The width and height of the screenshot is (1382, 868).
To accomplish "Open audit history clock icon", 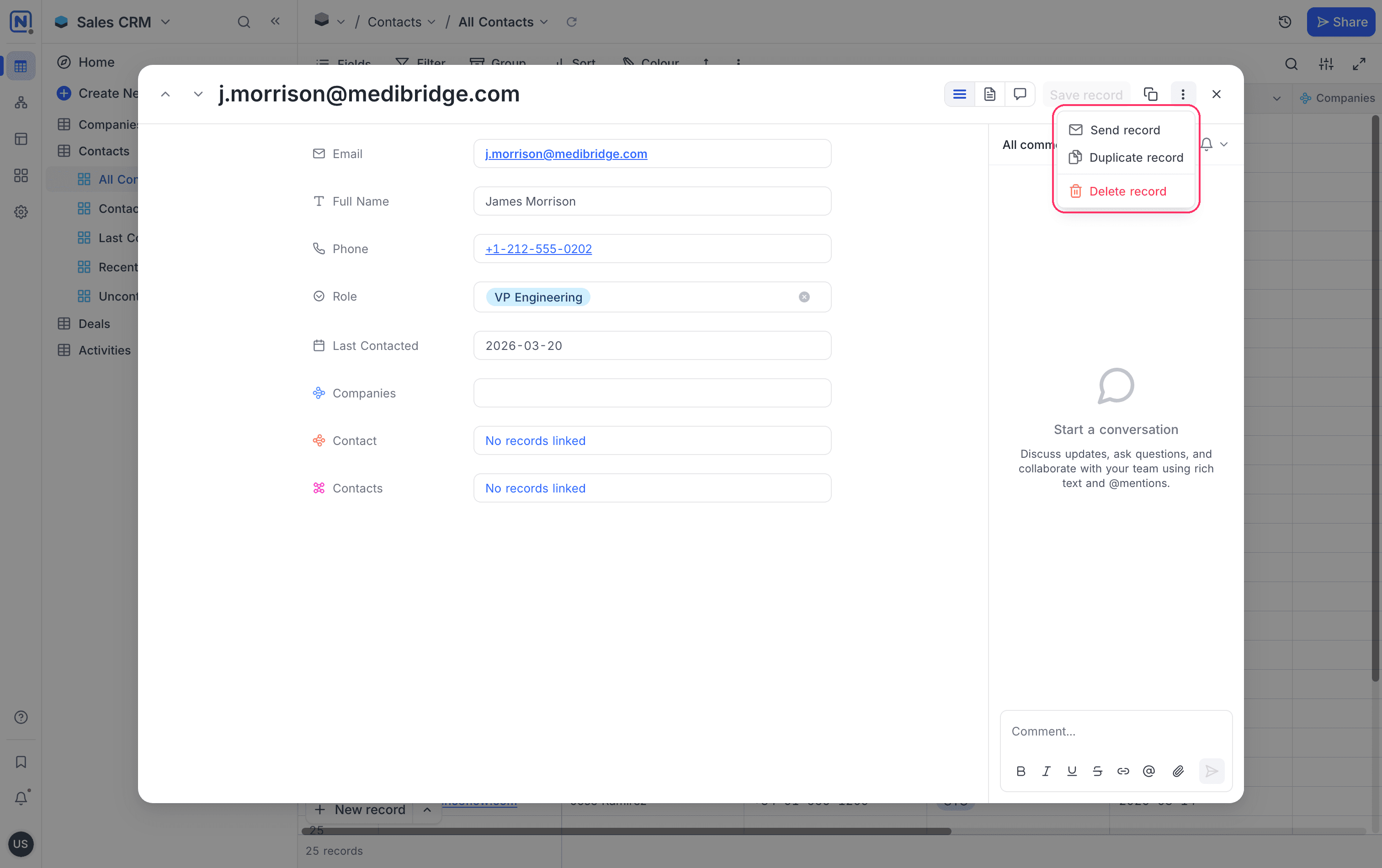I will 1285,22.
